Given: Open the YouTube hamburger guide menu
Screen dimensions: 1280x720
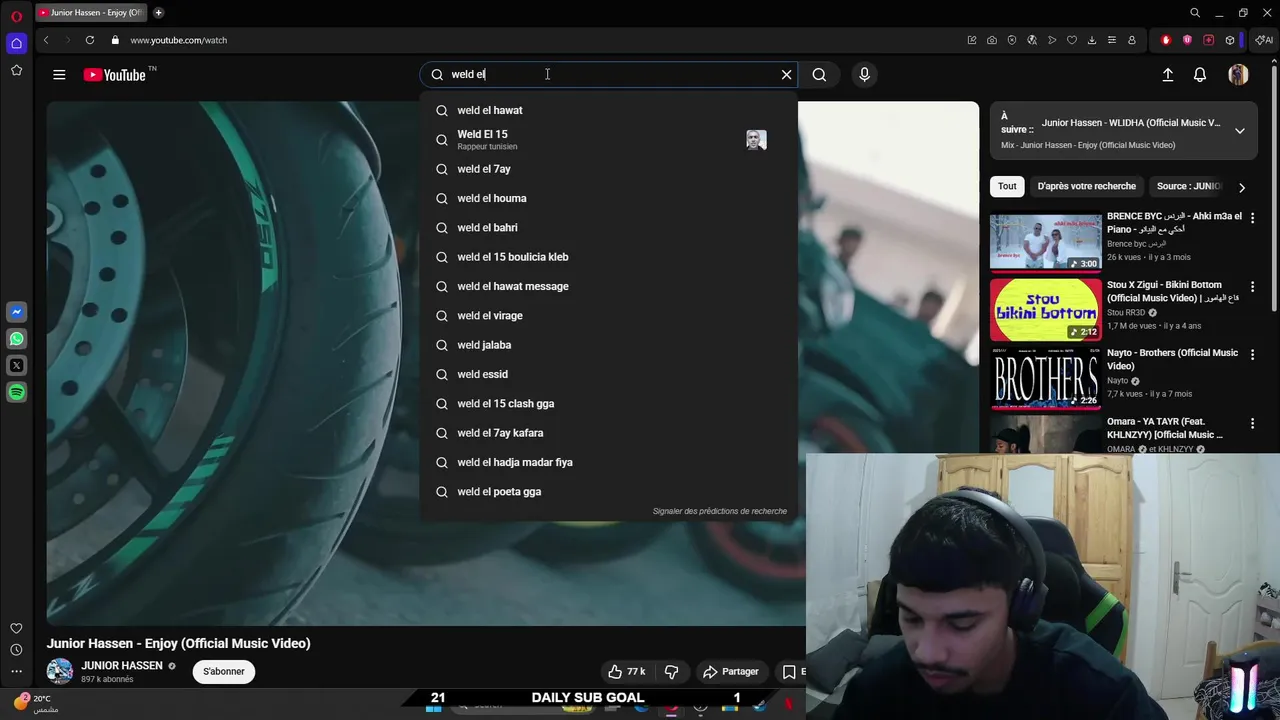Looking at the screenshot, I should pos(59,74).
